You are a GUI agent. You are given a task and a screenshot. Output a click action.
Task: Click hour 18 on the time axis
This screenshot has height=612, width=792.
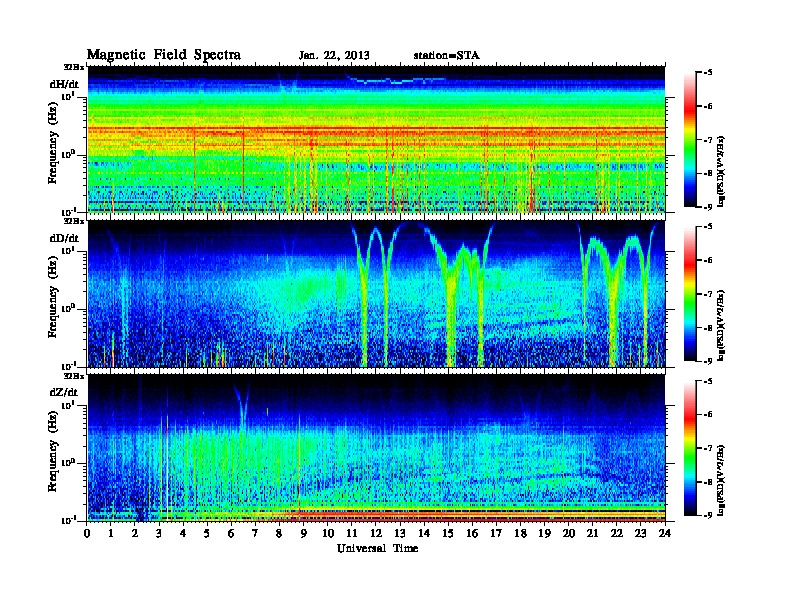click(520, 533)
